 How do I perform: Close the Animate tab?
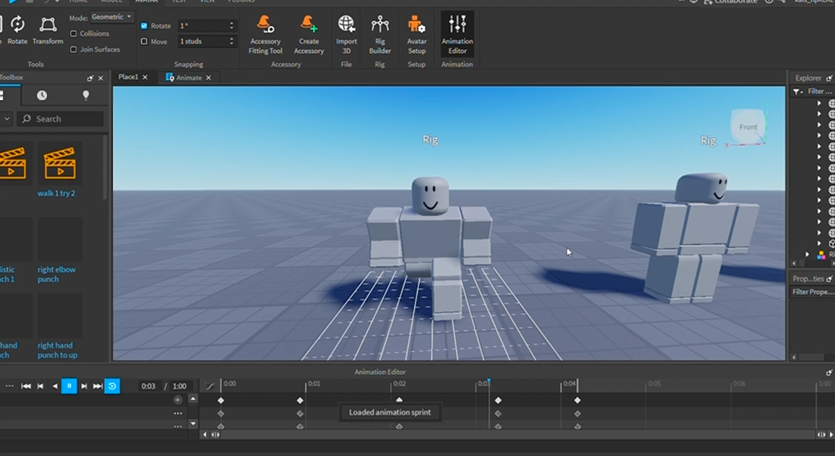[x=208, y=78]
